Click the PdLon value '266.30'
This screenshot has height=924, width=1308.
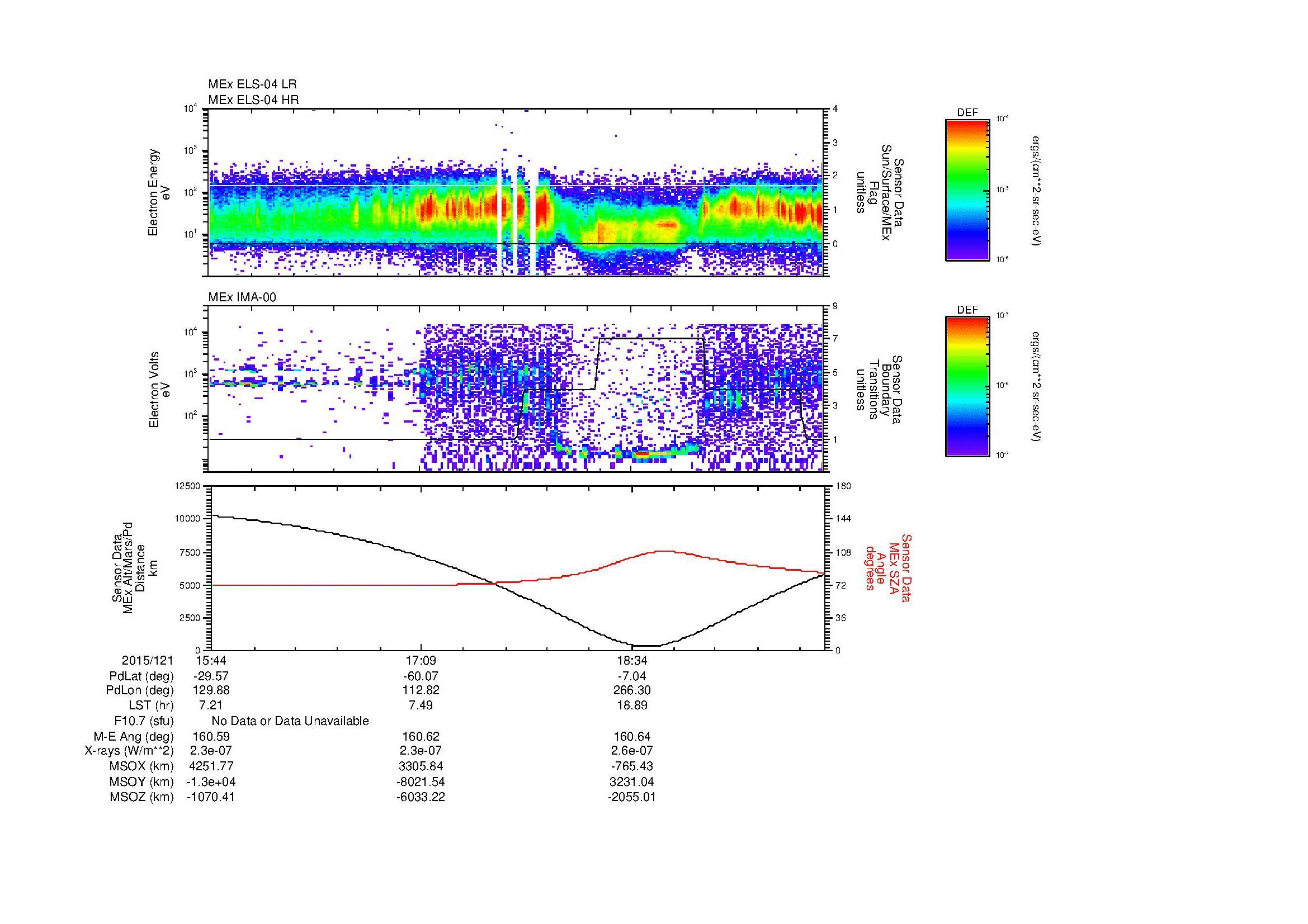click(632, 691)
